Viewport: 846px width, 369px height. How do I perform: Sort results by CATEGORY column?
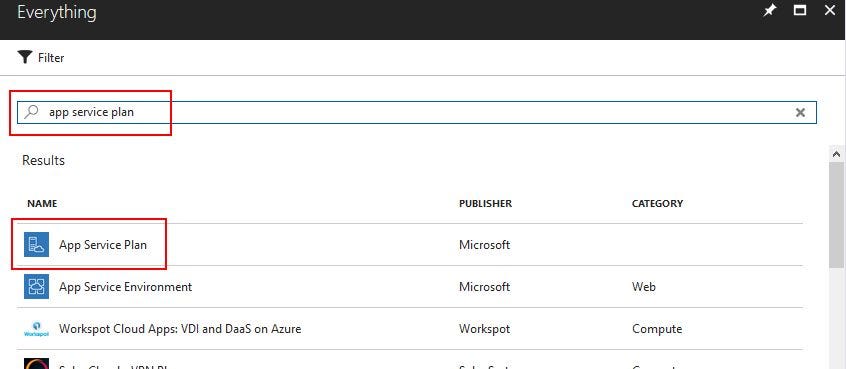657,203
